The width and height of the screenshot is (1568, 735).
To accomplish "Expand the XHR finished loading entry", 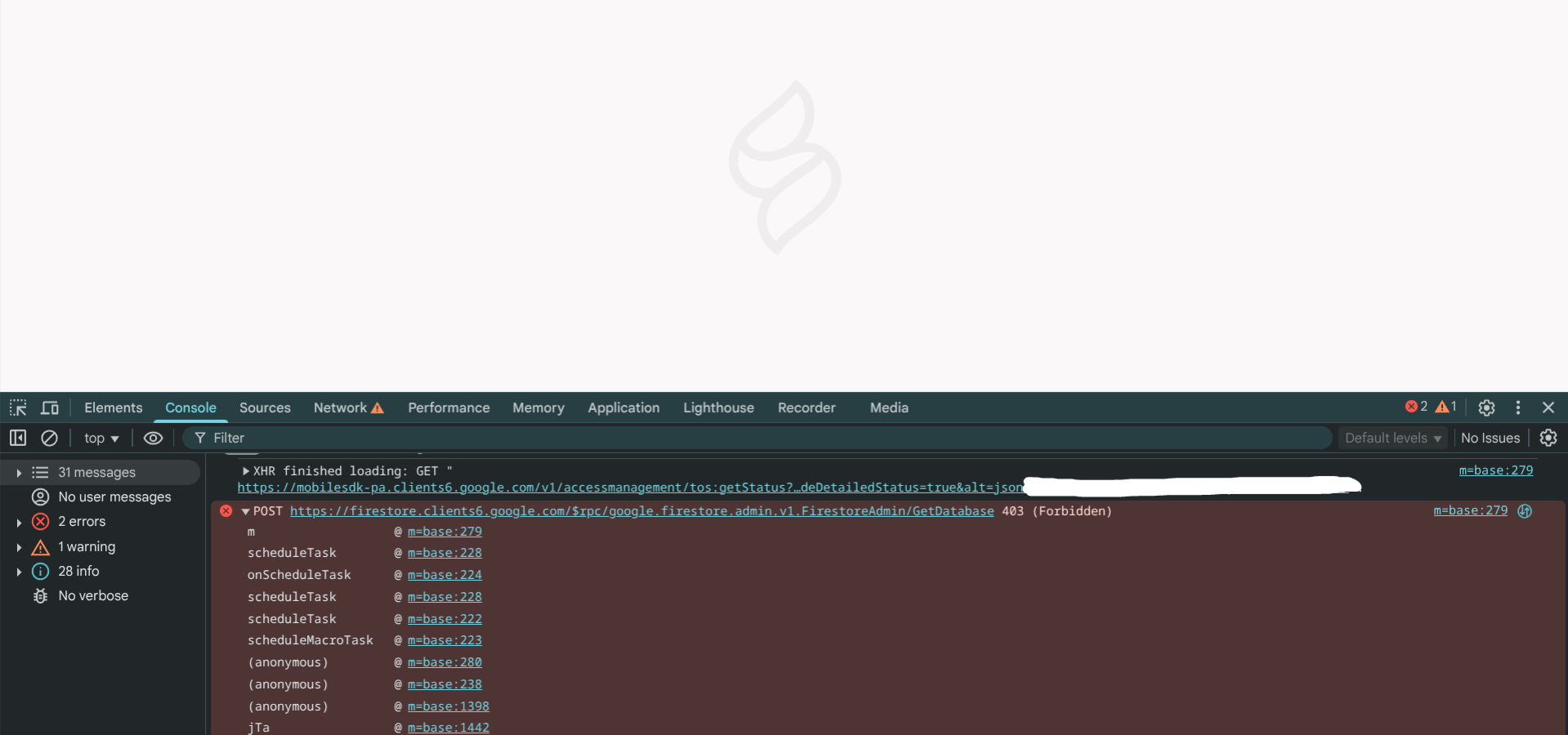I will point(245,471).
